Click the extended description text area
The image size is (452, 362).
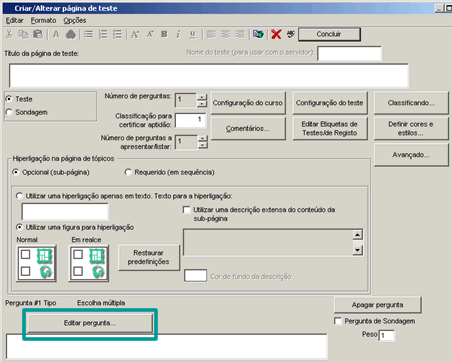(268, 242)
